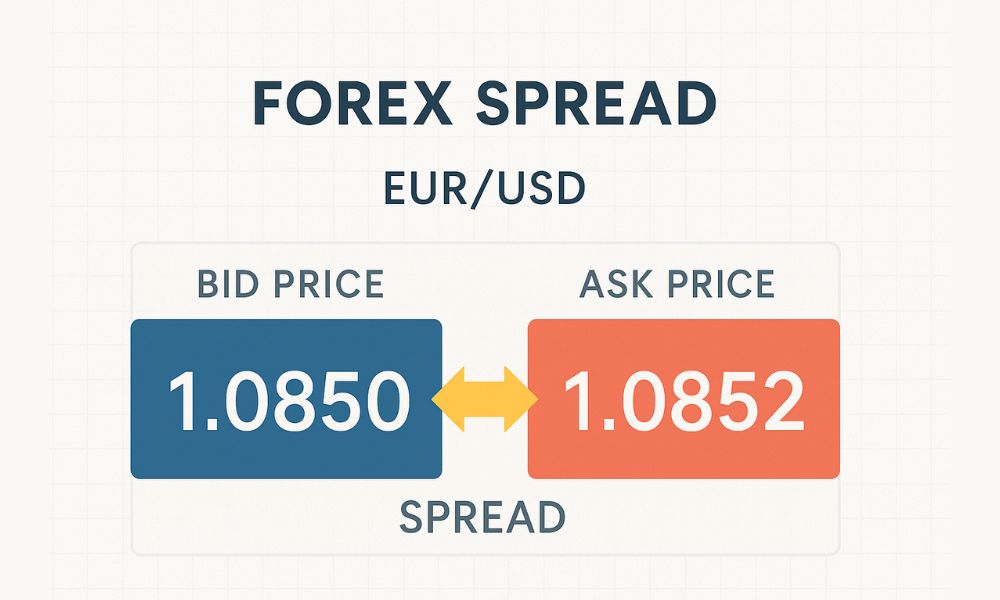Click the leading 1 in the ask price
Screen dimensions: 1000x600
pyautogui.click(x=579, y=400)
